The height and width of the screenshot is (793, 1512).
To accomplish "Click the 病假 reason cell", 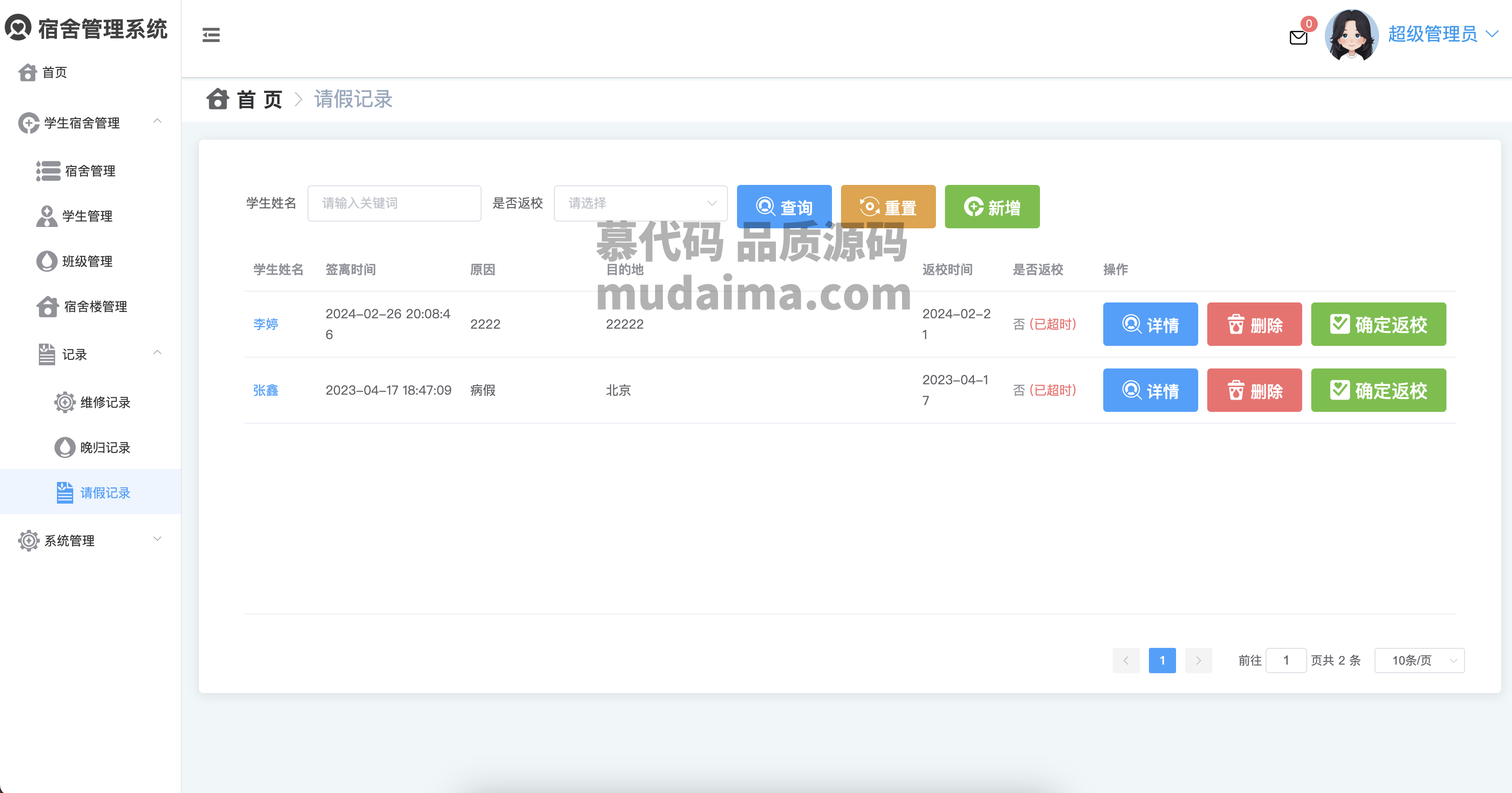I will pyautogui.click(x=482, y=390).
